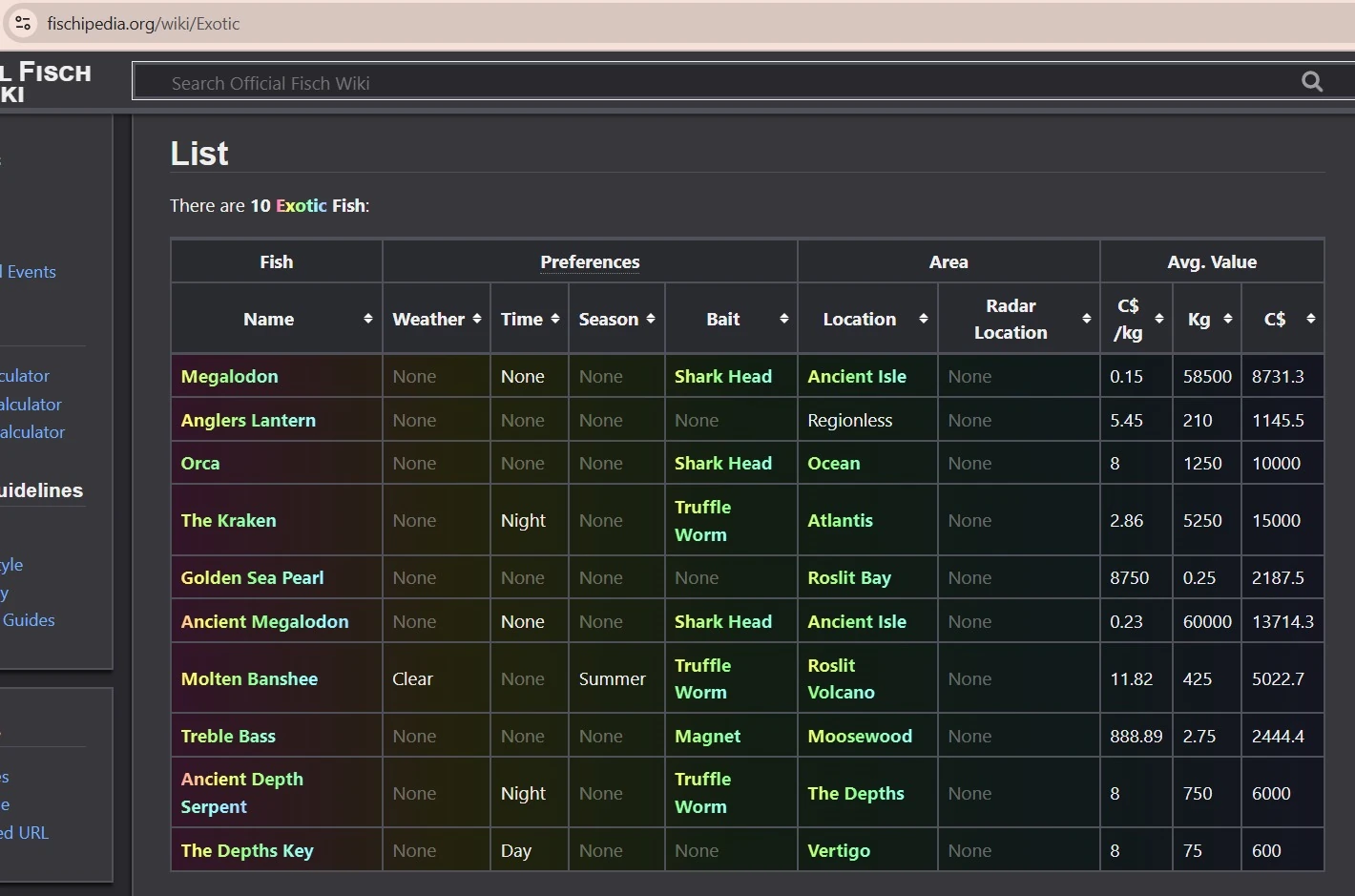The width and height of the screenshot is (1355, 896).
Task: Sort table by Radar Location arrows
Action: tap(1086, 319)
